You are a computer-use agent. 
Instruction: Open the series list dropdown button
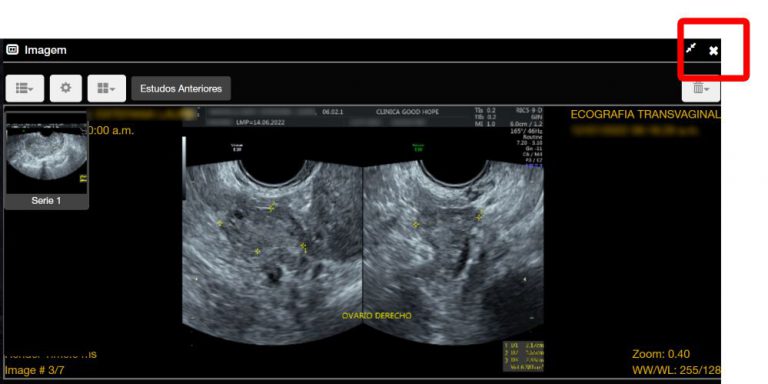(24, 88)
